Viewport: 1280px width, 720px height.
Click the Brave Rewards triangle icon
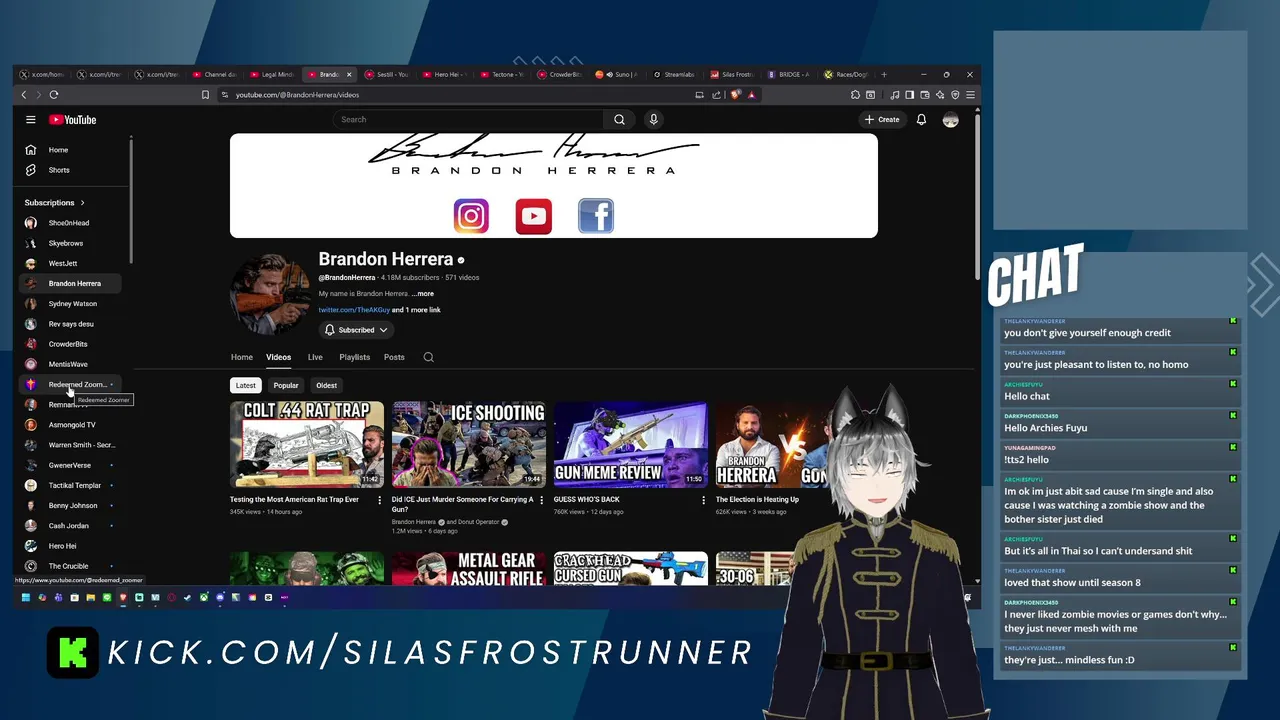click(751, 95)
